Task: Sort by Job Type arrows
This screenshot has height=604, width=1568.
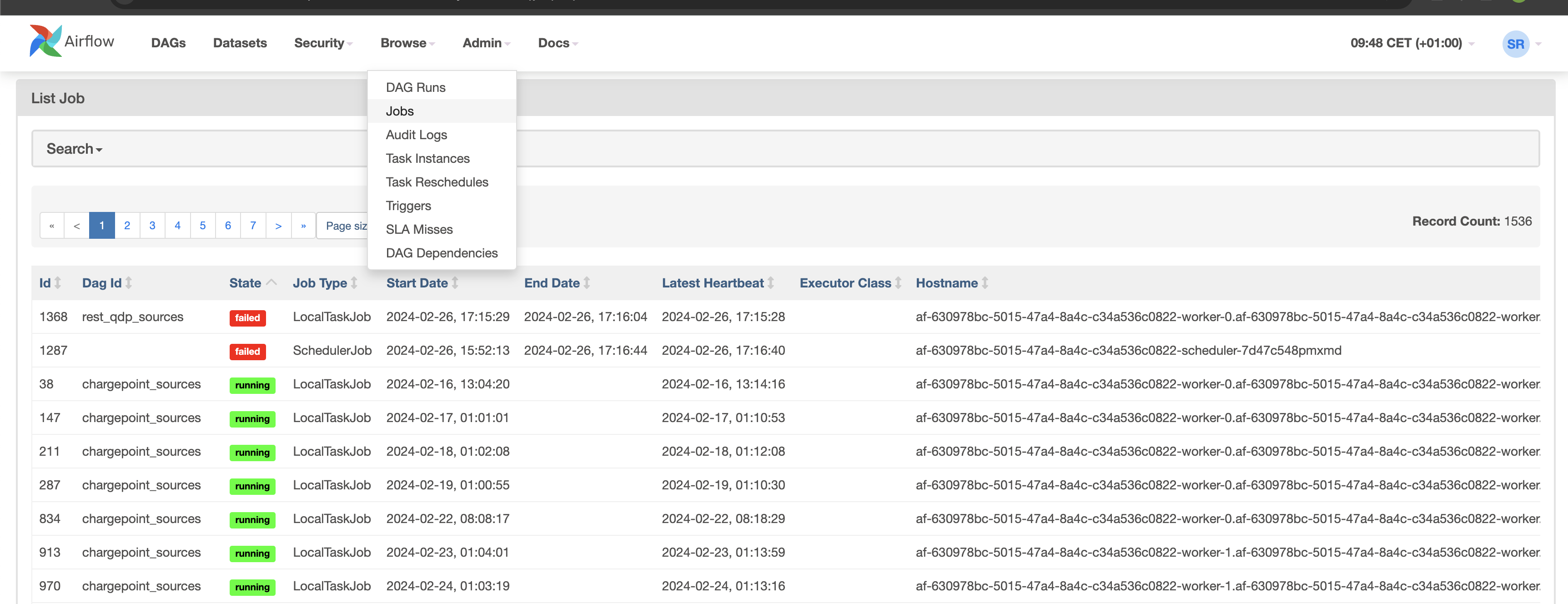Action: tap(354, 283)
